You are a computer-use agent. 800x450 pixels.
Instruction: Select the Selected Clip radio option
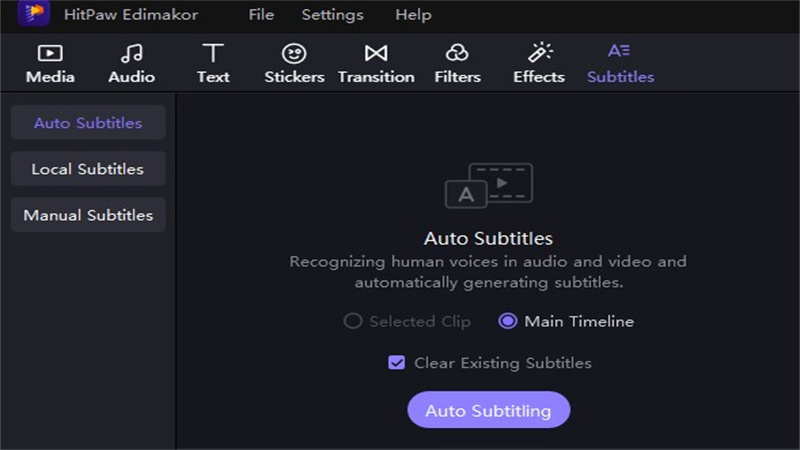pyautogui.click(x=352, y=321)
